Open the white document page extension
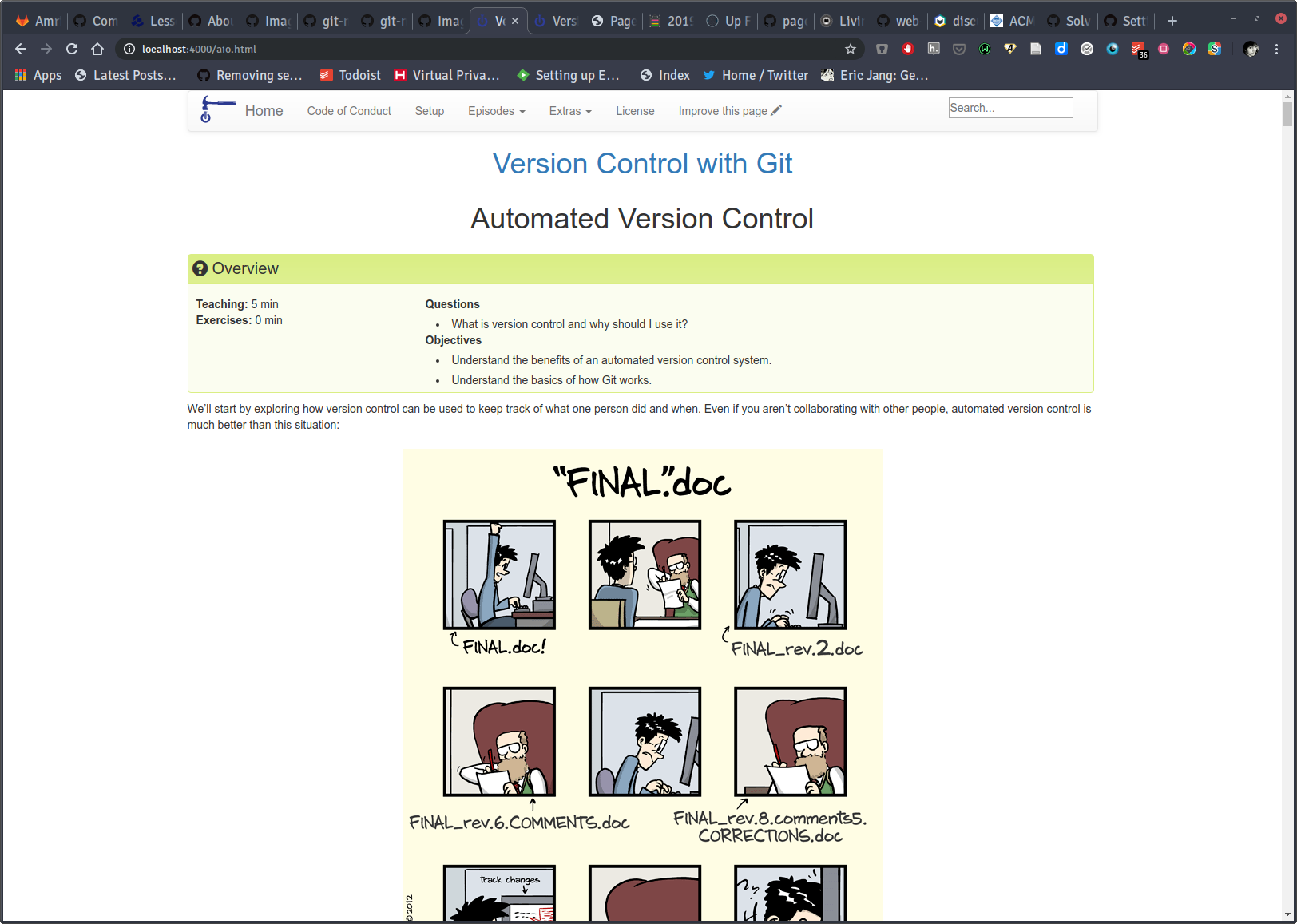The height and width of the screenshot is (924, 1297). [x=1036, y=49]
